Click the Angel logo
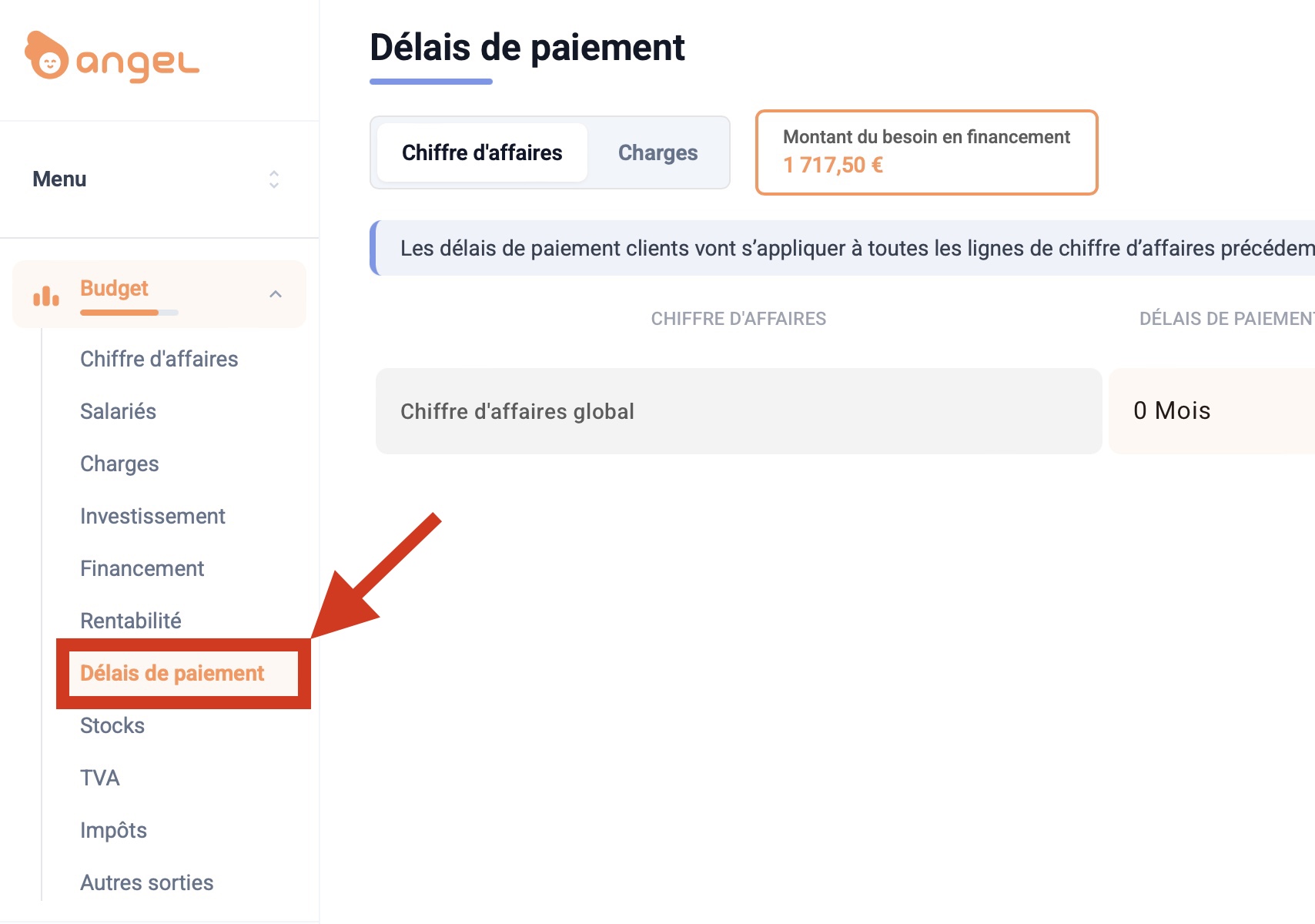This screenshot has height=924, width=1315. click(112, 57)
